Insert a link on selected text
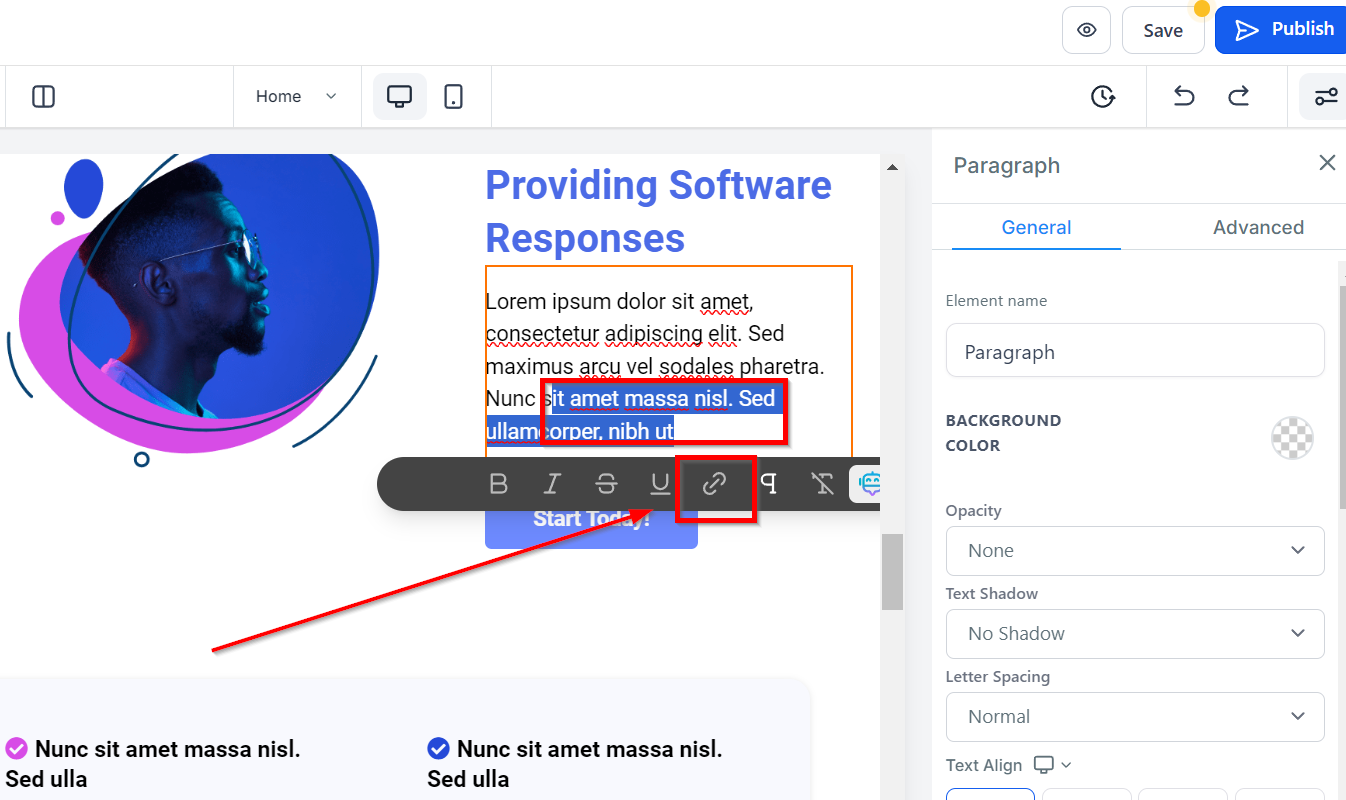The width and height of the screenshot is (1346, 800). click(714, 484)
